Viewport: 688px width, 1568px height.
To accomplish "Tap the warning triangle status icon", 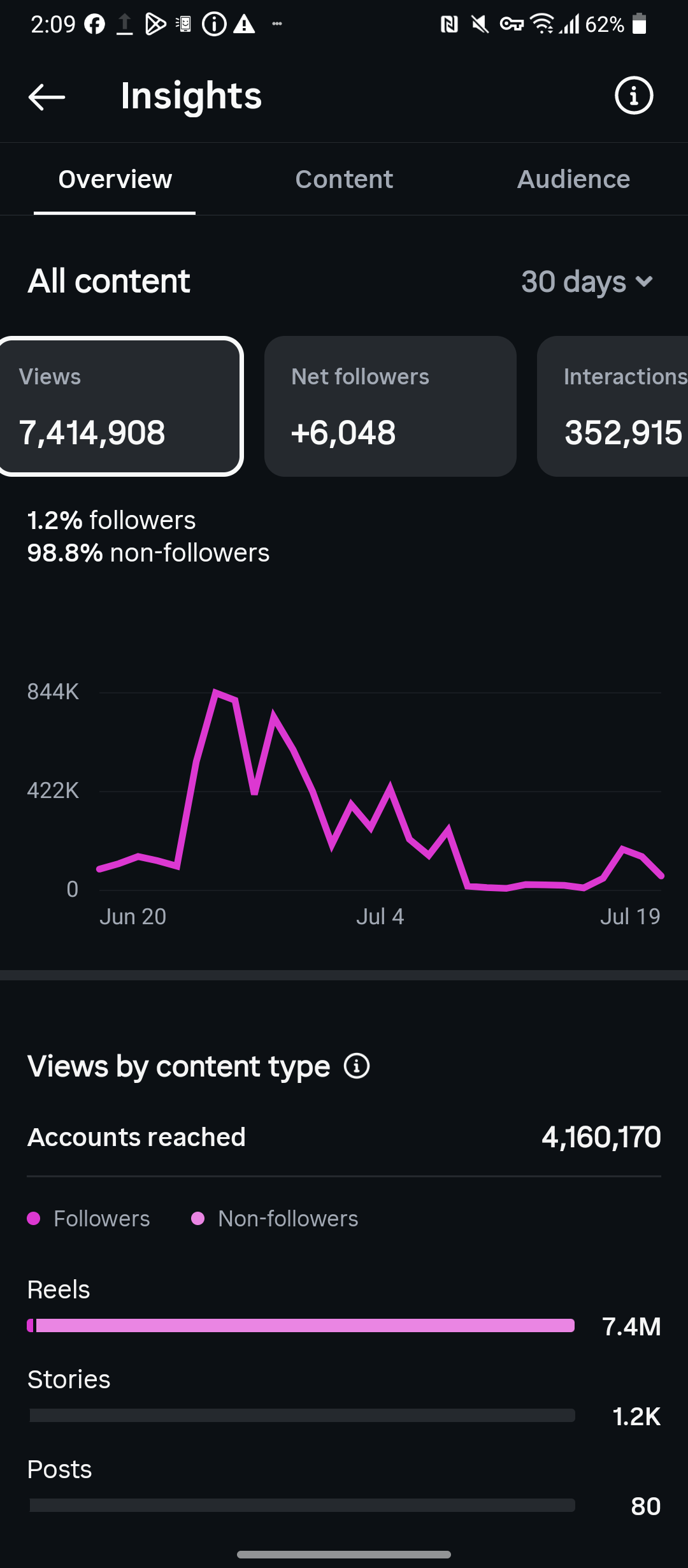I will (244, 24).
